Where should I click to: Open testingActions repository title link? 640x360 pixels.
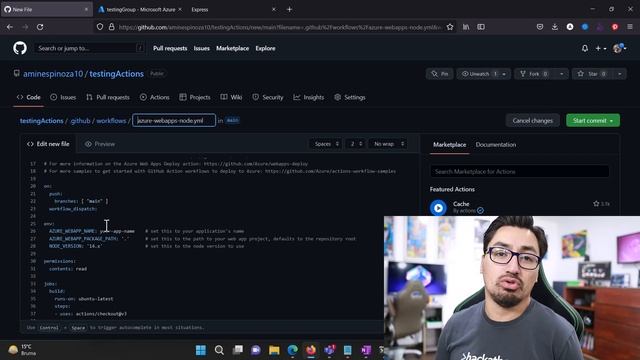tap(116, 74)
